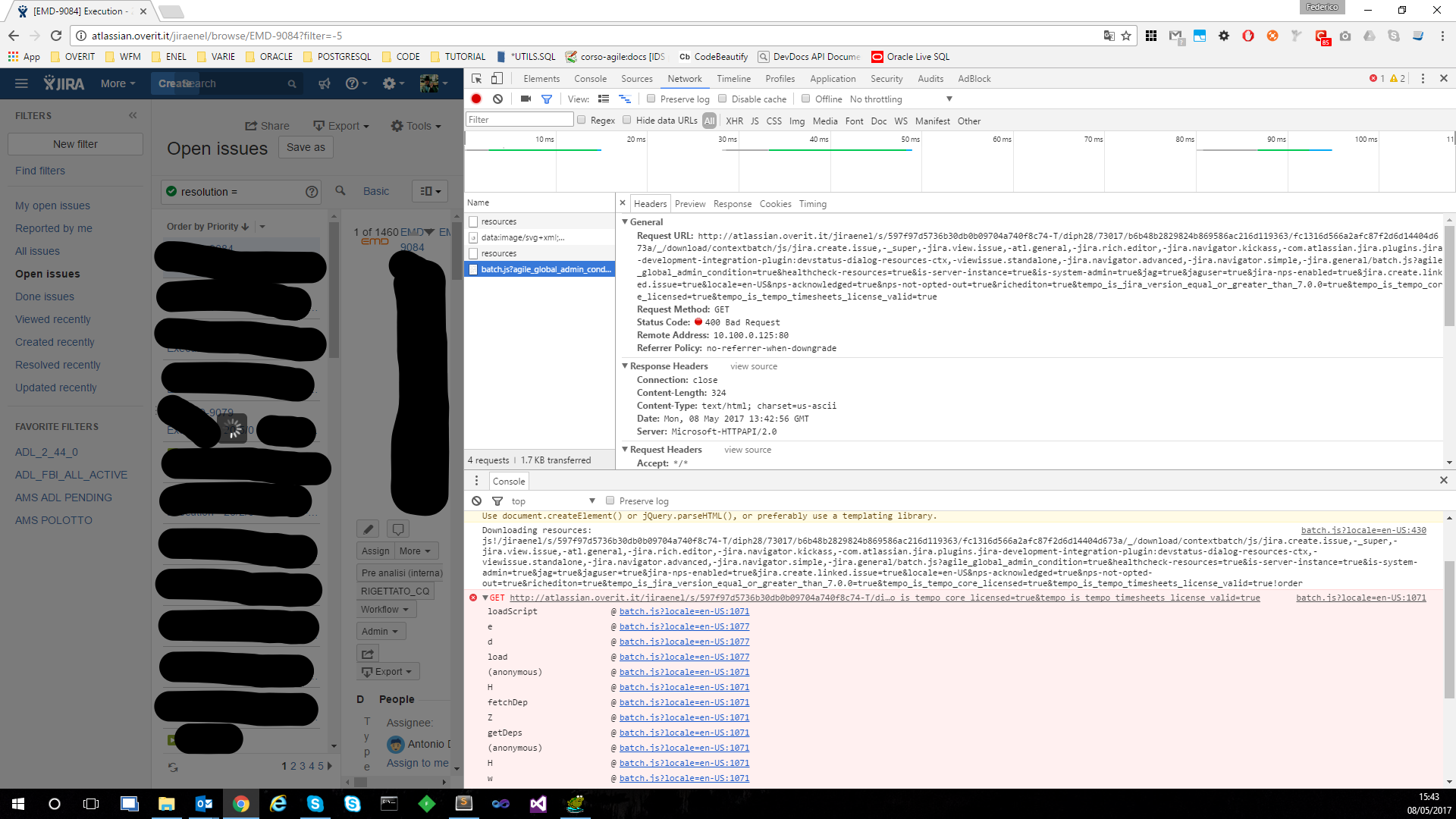Open the Timing tab of request

click(812, 204)
